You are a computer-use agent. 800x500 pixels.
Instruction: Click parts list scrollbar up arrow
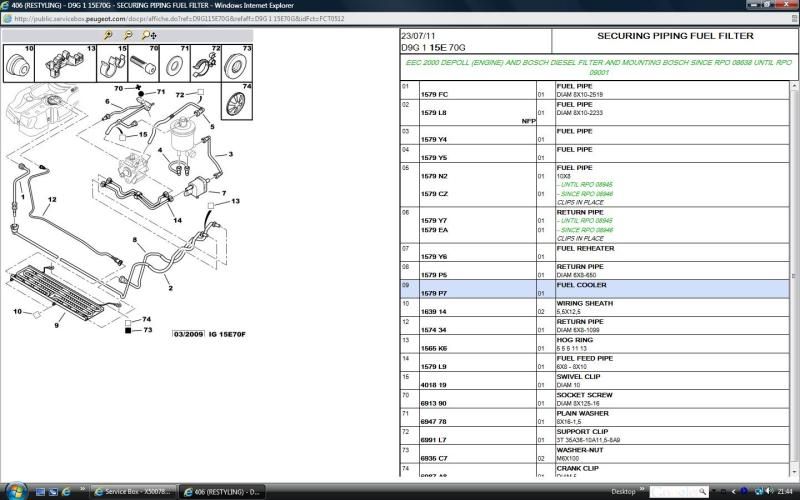(x=794, y=86)
